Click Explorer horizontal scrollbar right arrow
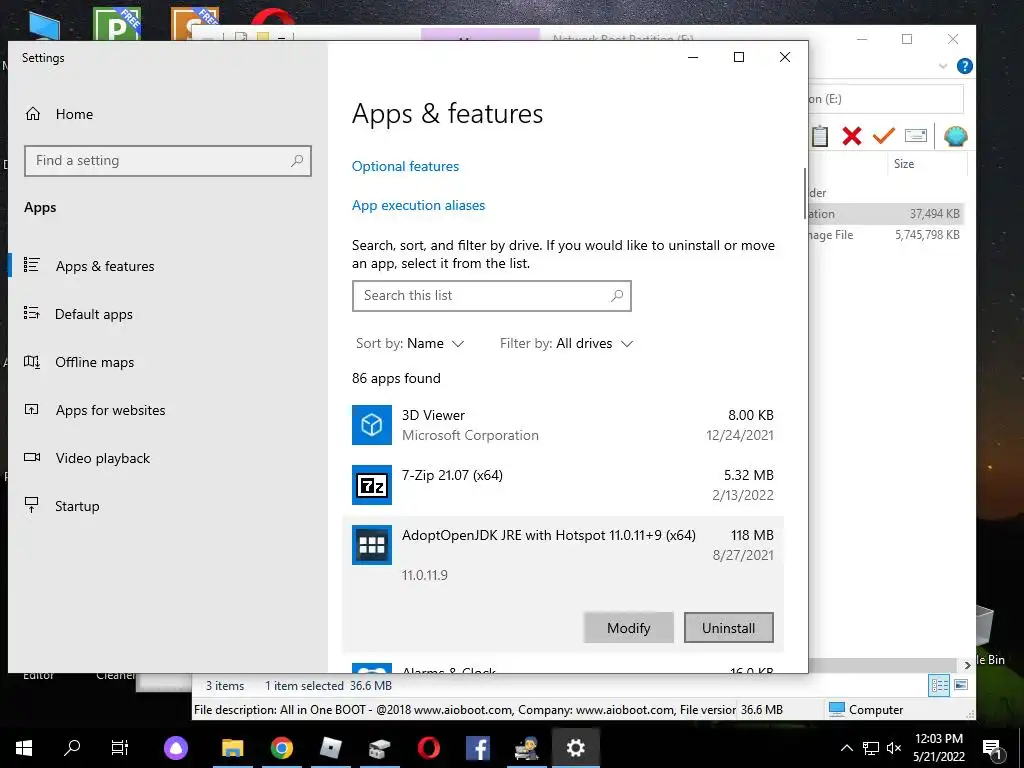The image size is (1024, 768). (967, 665)
